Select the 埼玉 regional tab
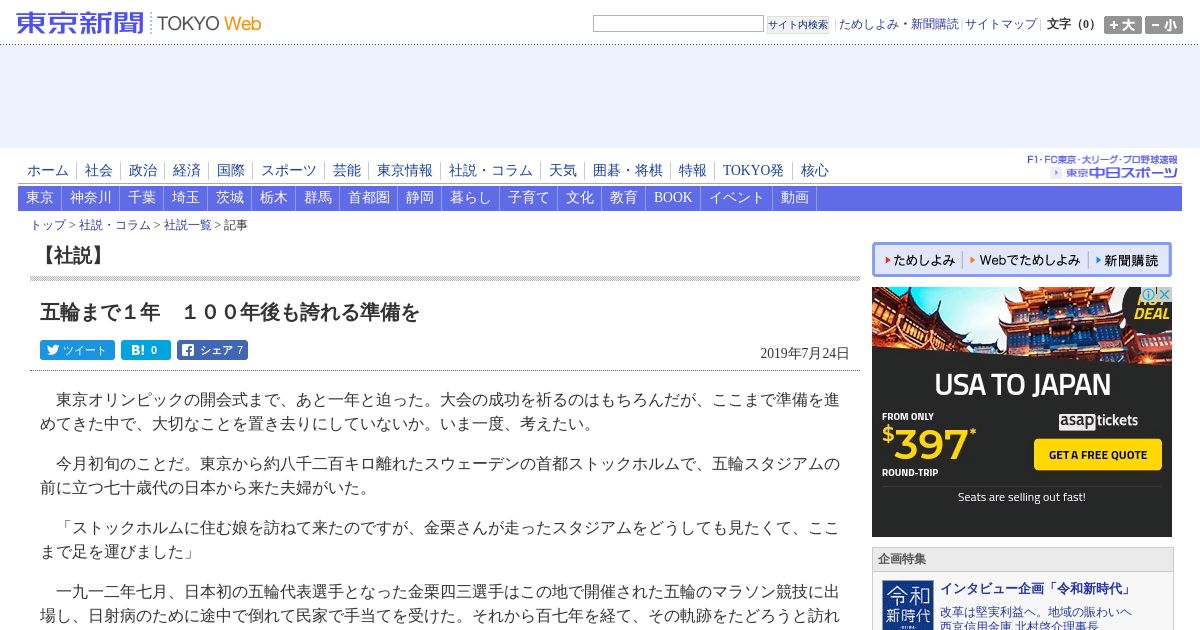Image resolution: width=1200 pixels, height=630 pixels. [x=186, y=198]
